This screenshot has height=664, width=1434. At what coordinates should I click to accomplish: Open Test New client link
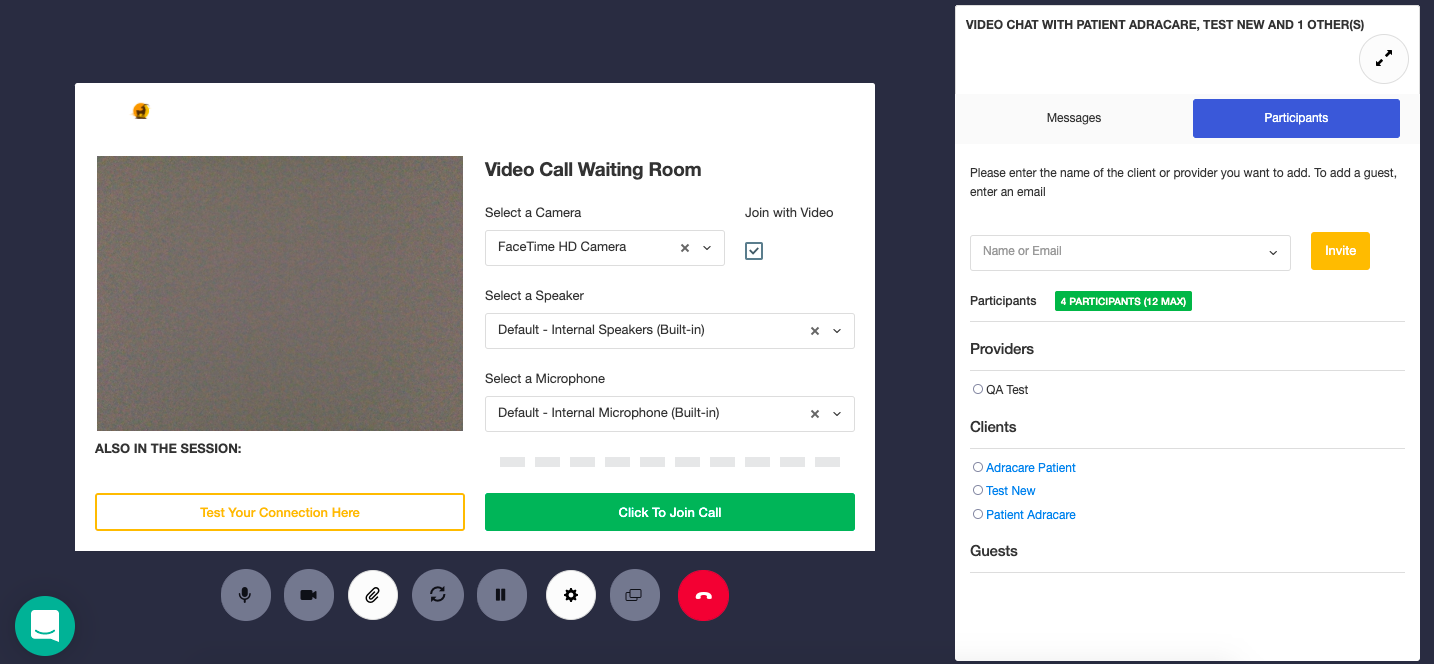[x=1011, y=491]
